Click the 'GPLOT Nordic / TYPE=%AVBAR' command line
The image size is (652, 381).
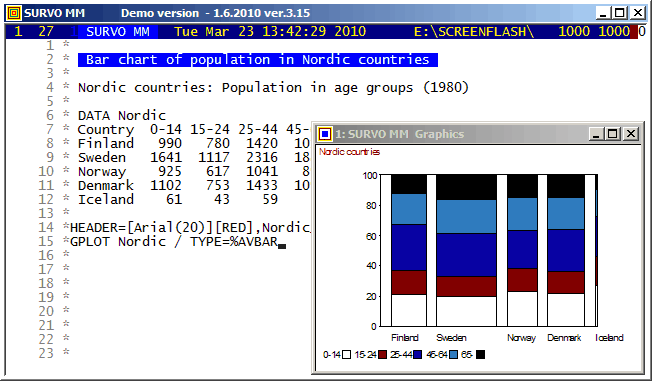tap(174, 241)
